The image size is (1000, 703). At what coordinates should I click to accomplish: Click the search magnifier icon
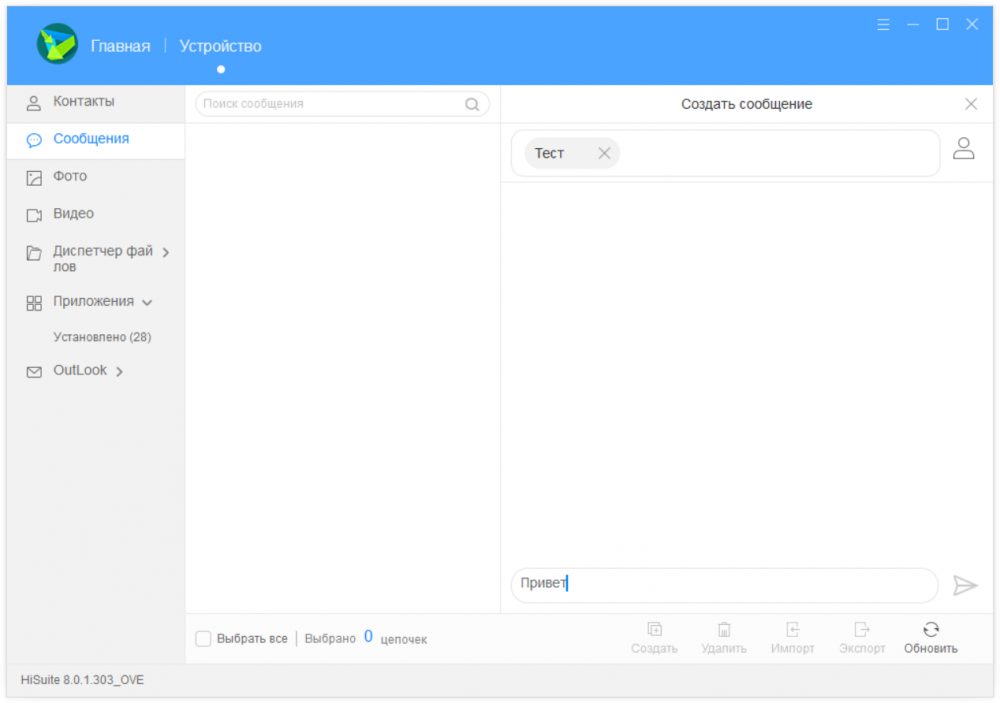pyautogui.click(x=472, y=104)
